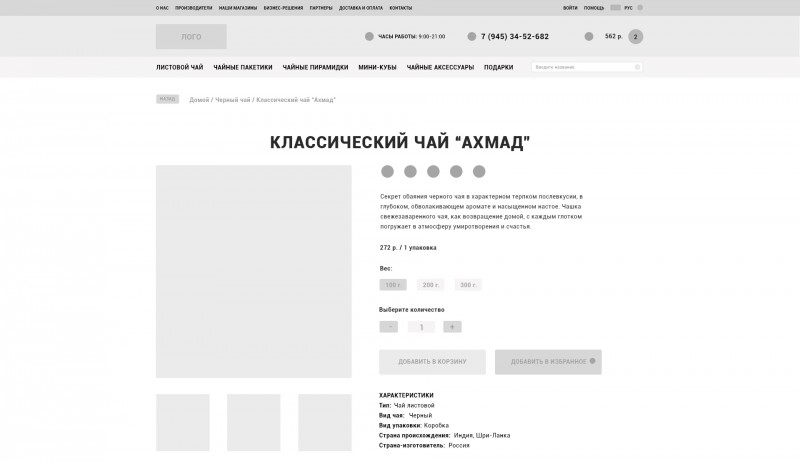
Task: Open the cart counter badge showing 2
Action: [x=636, y=37]
